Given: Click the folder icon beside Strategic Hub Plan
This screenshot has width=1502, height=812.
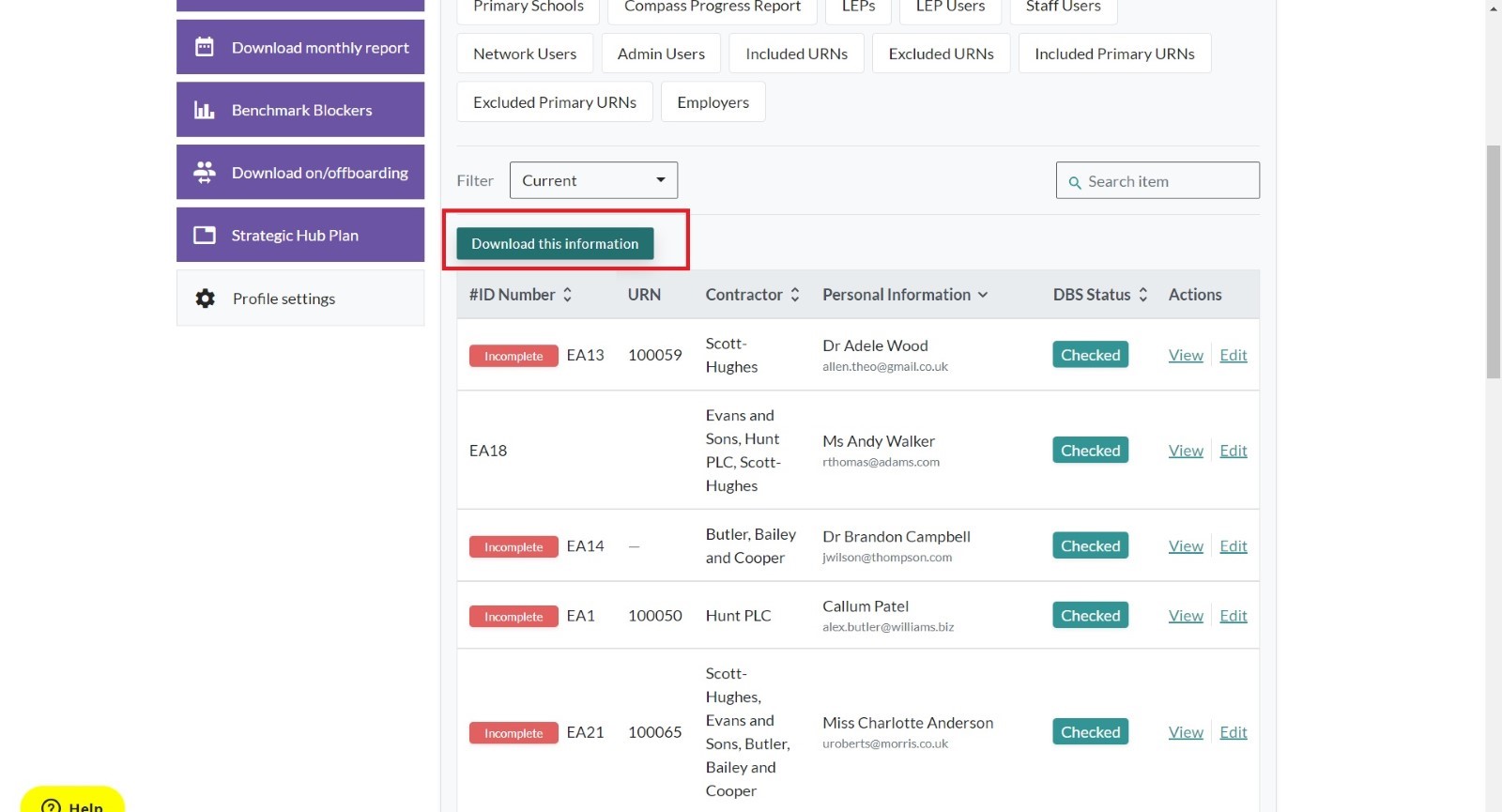Looking at the screenshot, I should (x=205, y=235).
